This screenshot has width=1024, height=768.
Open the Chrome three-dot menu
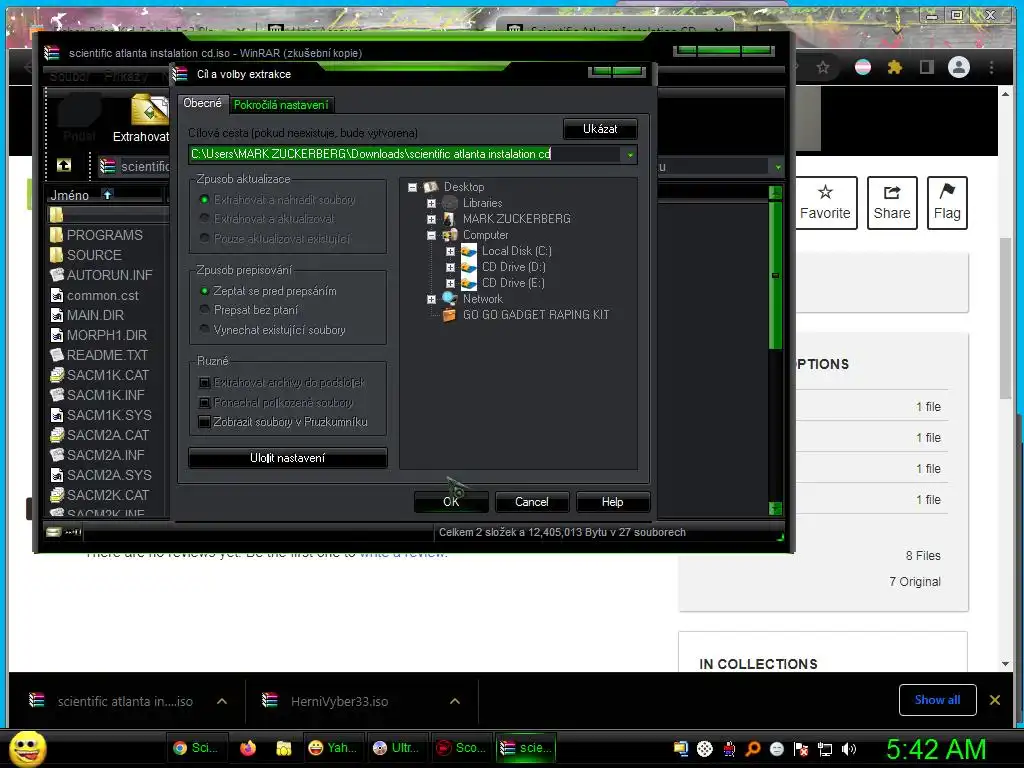pyautogui.click(x=991, y=67)
